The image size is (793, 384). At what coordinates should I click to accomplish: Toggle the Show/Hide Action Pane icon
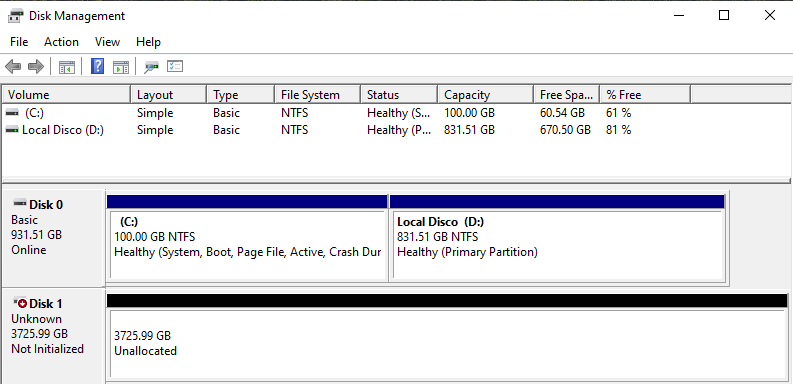coord(121,66)
